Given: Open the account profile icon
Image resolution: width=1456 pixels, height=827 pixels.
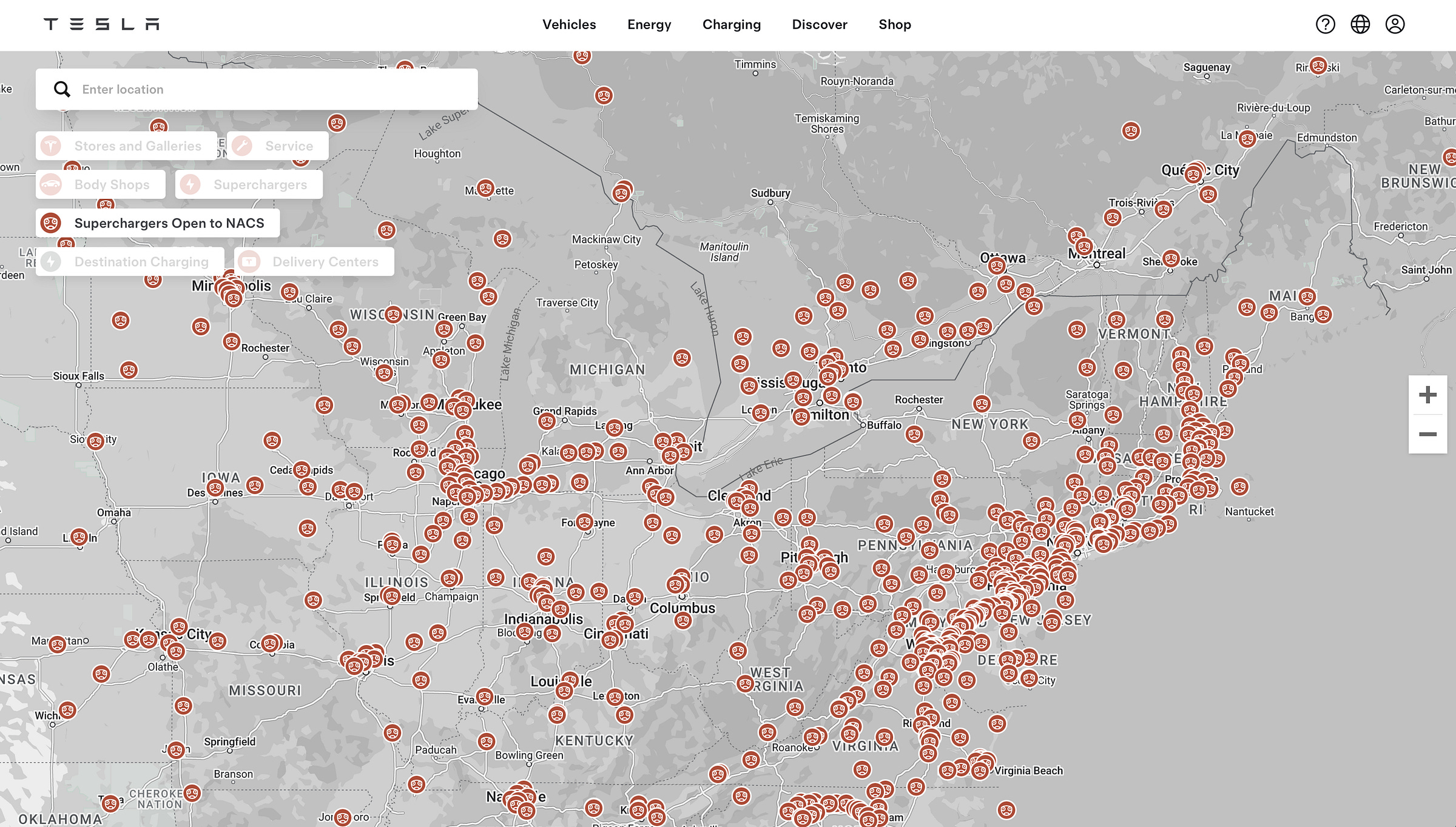Looking at the screenshot, I should pos(1395,24).
